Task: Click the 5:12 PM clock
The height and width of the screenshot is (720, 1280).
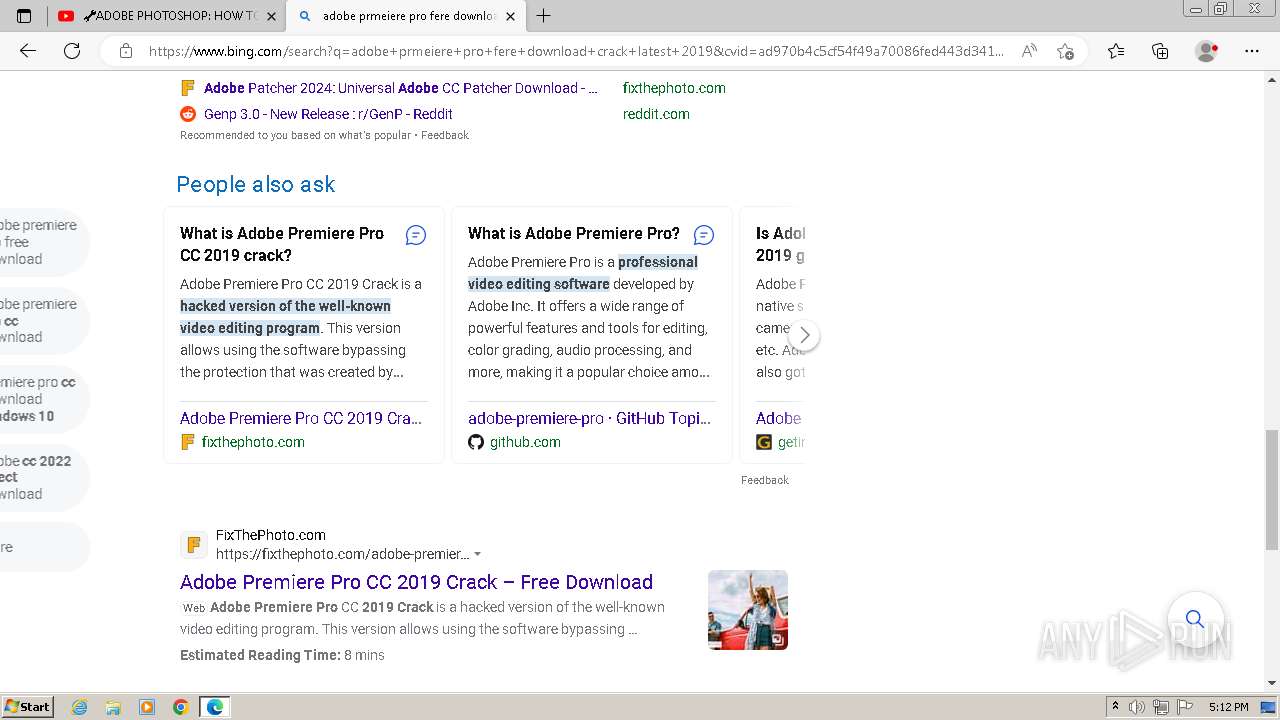Action: [1228, 707]
